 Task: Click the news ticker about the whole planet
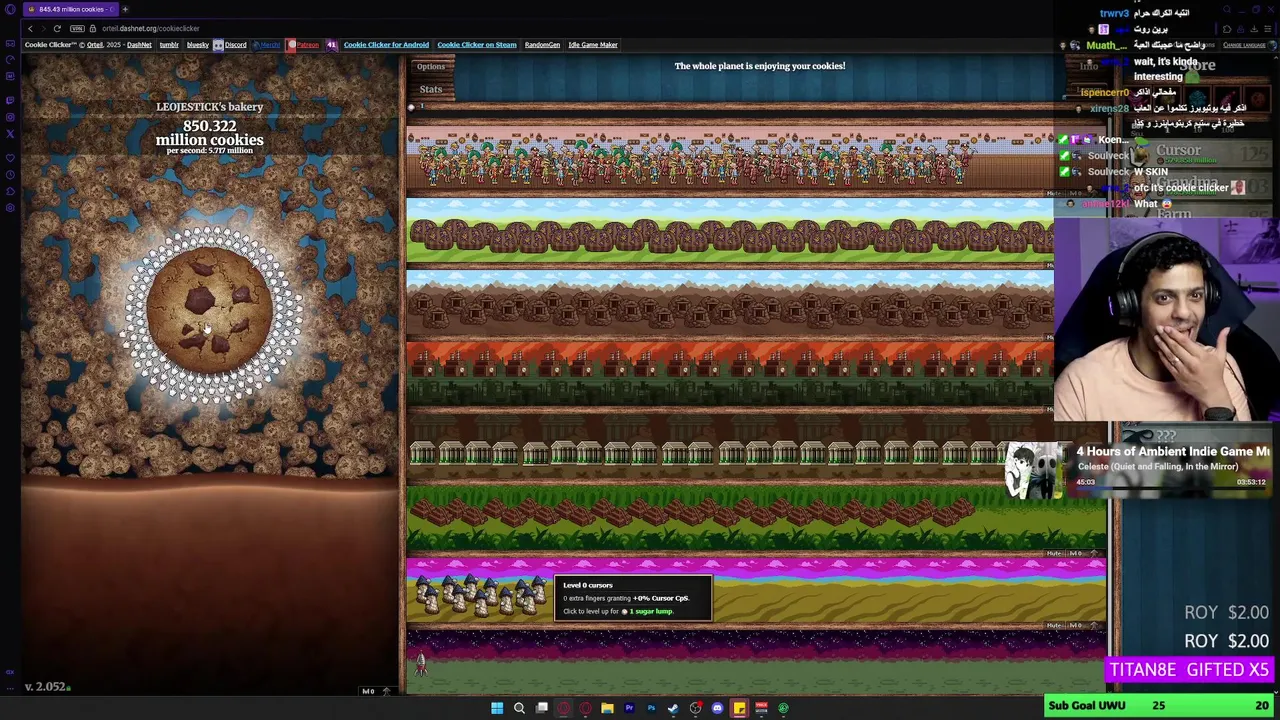coord(759,66)
